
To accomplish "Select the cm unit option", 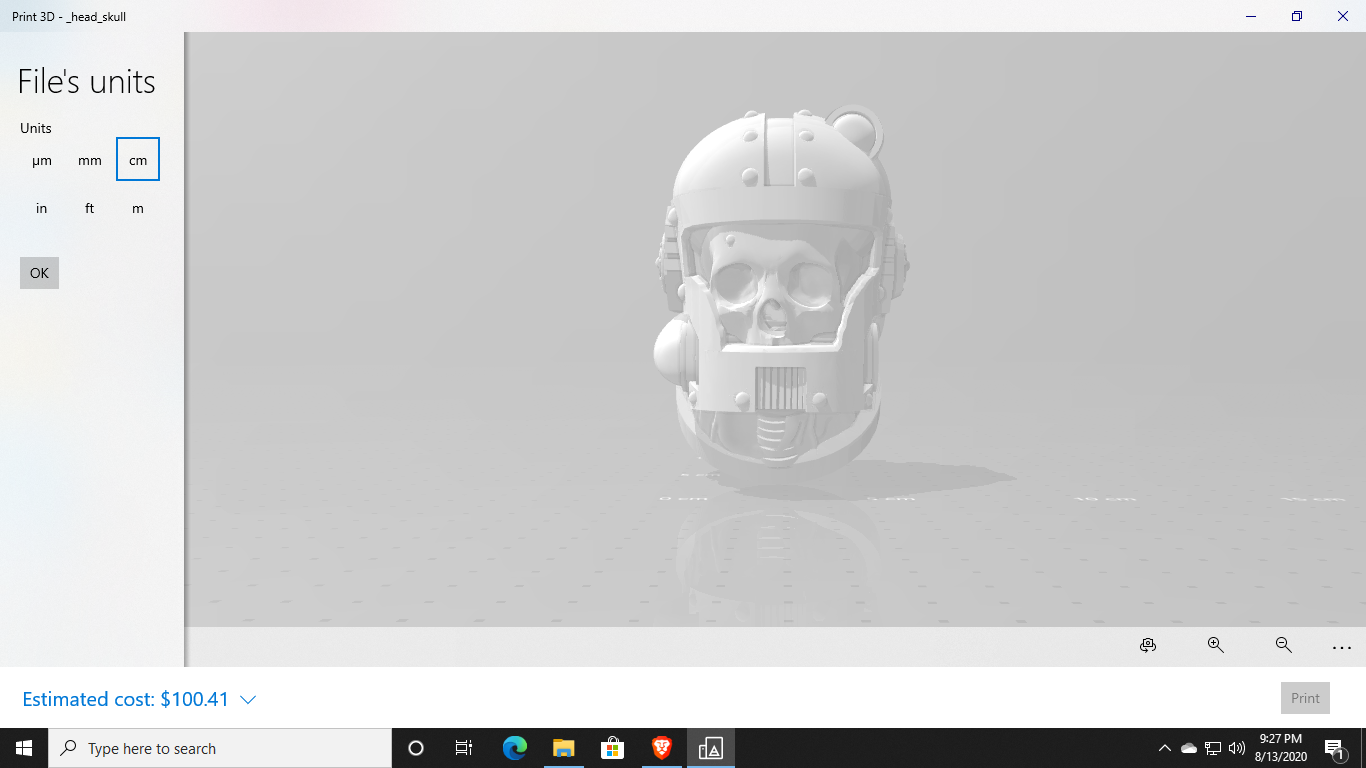I will (x=138, y=160).
